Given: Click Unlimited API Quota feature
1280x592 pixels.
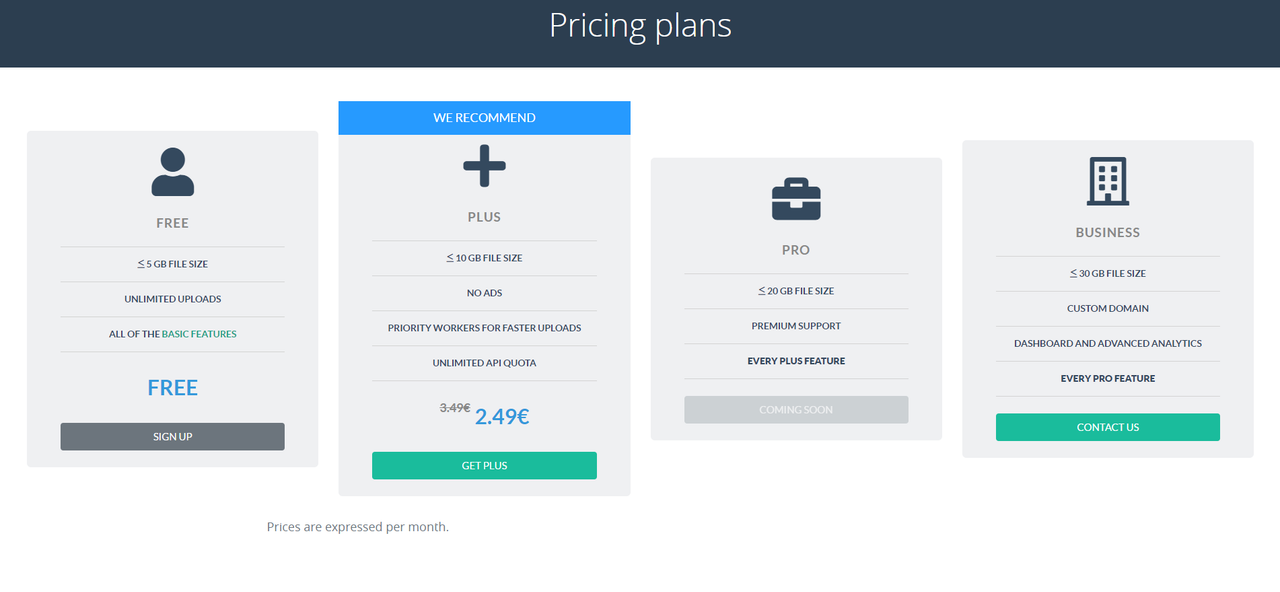Looking at the screenshot, I should point(484,363).
